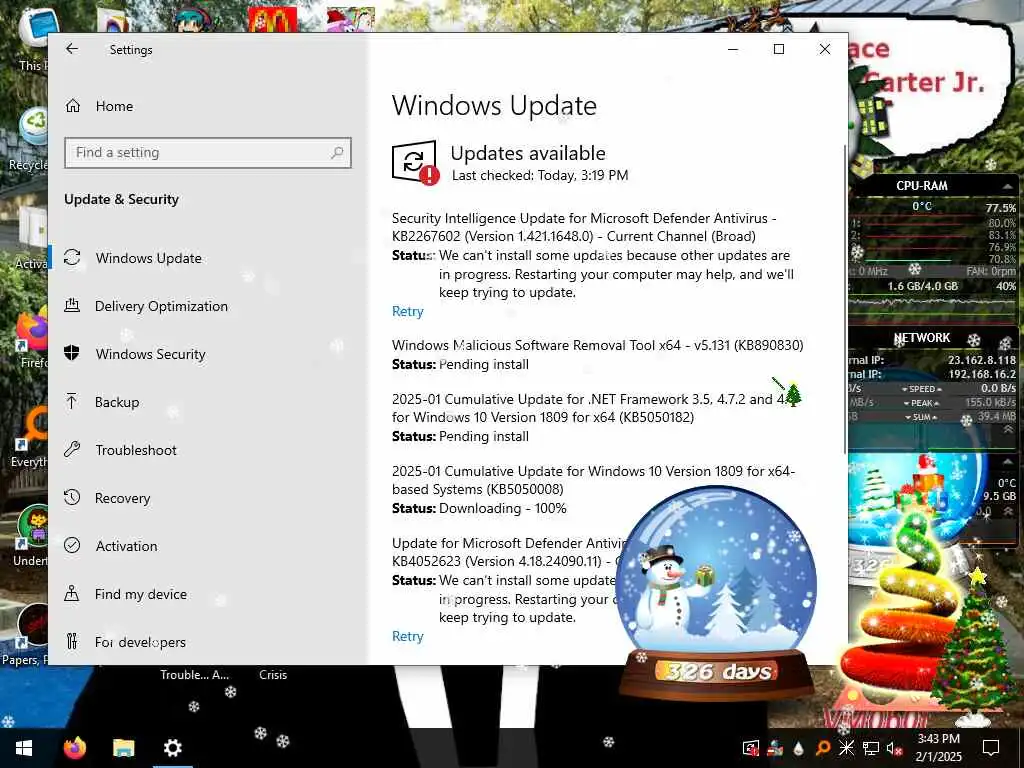Click the external IP 23.162.8.118 value
The width and height of the screenshot is (1024, 768).
pyautogui.click(x=982, y=360)
